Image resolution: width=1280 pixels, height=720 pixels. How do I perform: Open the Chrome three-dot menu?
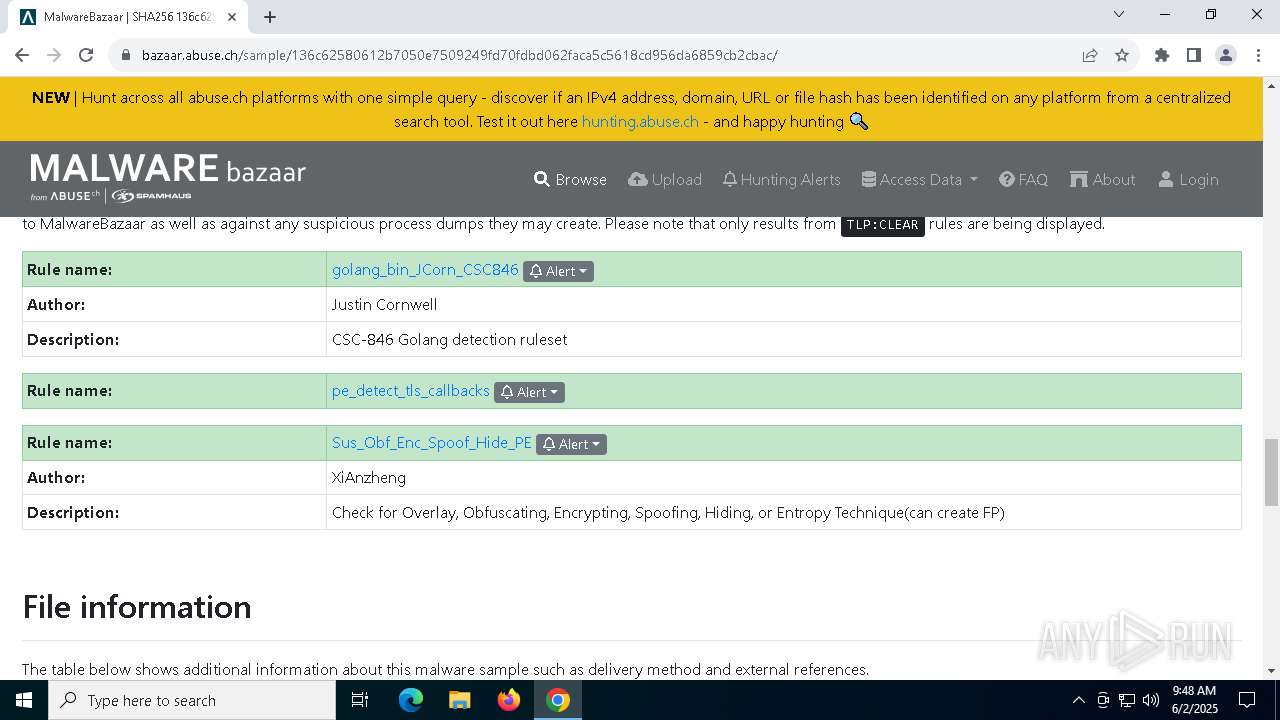tap(1258, 55)
